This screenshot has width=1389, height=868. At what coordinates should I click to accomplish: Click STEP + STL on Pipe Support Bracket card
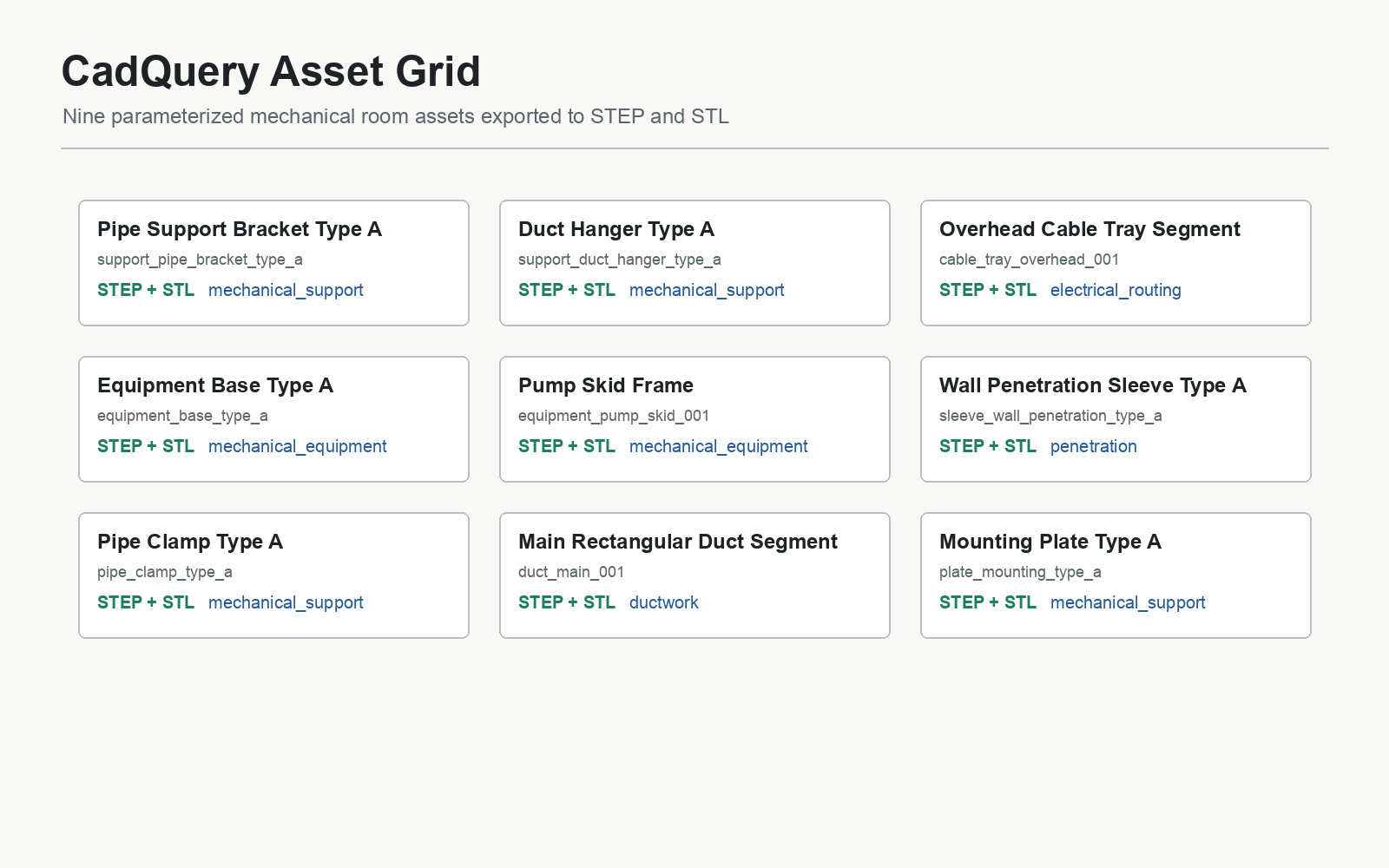(146, 290)
